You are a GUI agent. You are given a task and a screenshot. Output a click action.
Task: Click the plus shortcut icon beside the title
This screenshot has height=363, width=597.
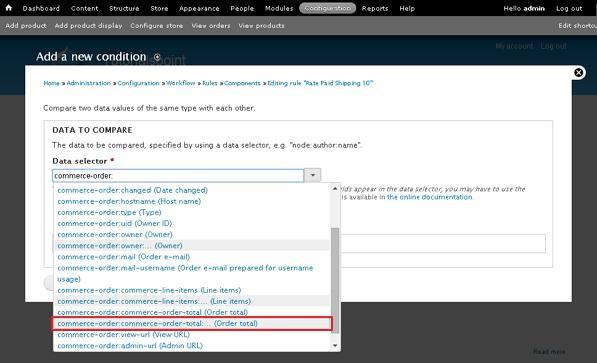157,57
